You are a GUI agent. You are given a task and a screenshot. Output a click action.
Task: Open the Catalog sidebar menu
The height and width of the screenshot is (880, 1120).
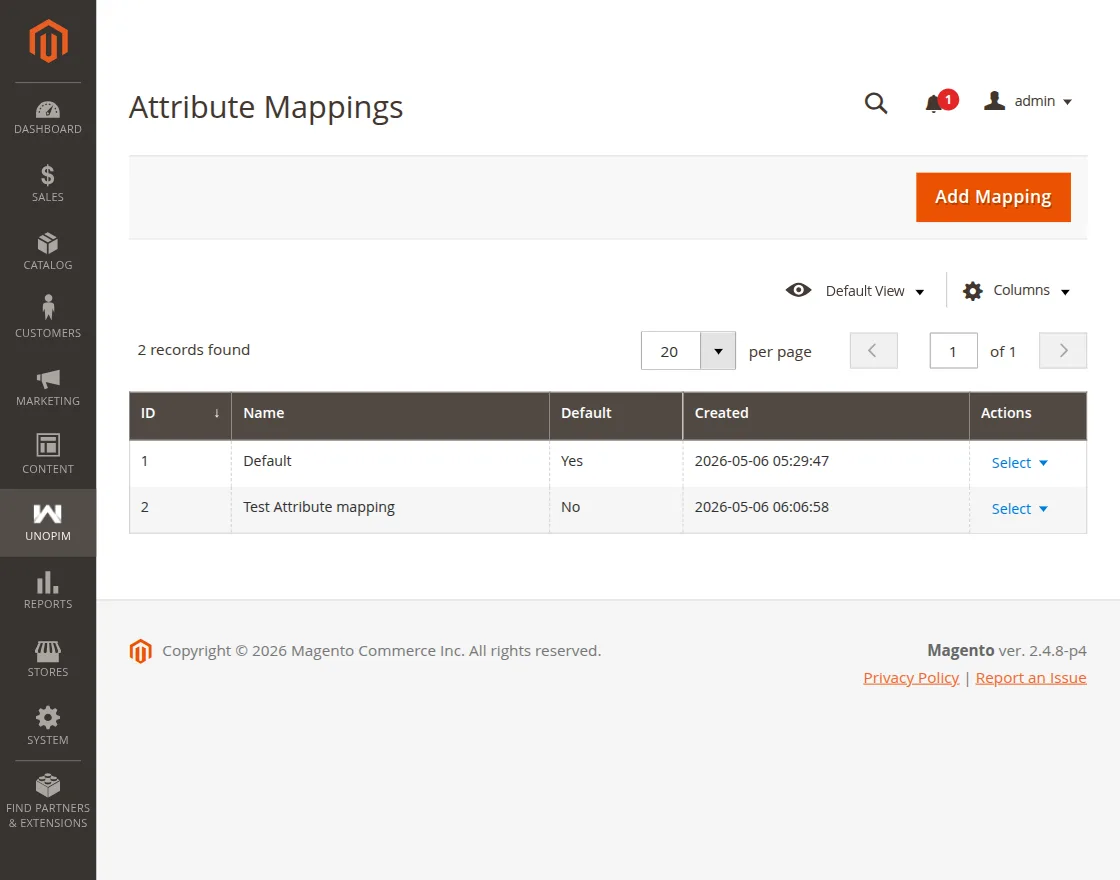point(48,251)
